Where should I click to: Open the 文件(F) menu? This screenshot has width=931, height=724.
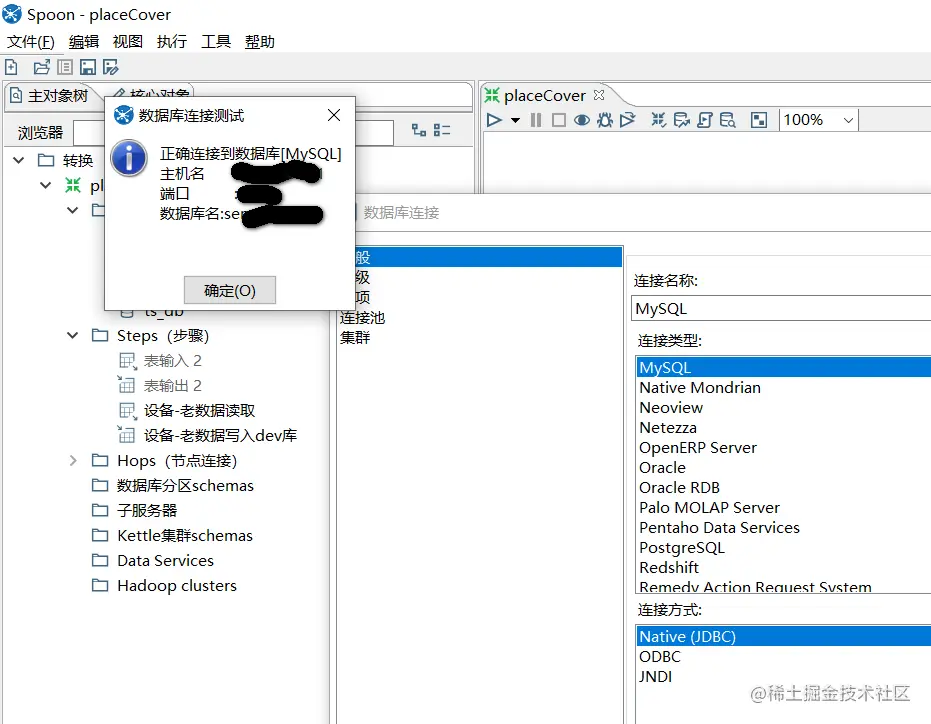(x=31, y=42)
